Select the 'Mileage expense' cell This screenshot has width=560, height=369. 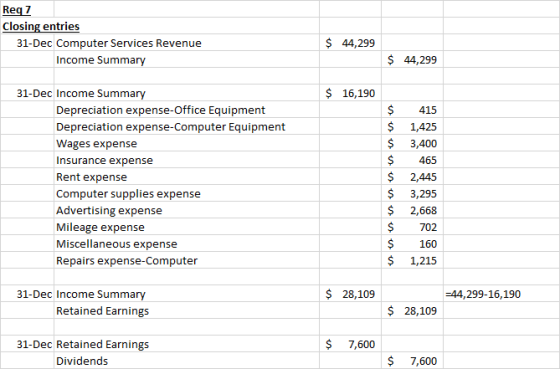point(187,227)
